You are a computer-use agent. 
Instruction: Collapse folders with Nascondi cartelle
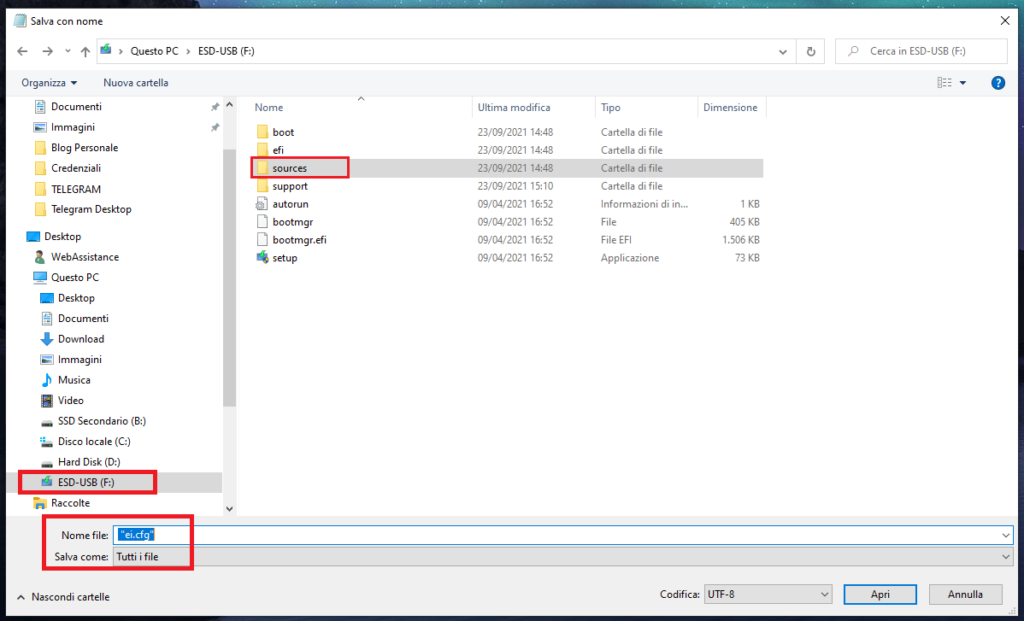(63, 597)
